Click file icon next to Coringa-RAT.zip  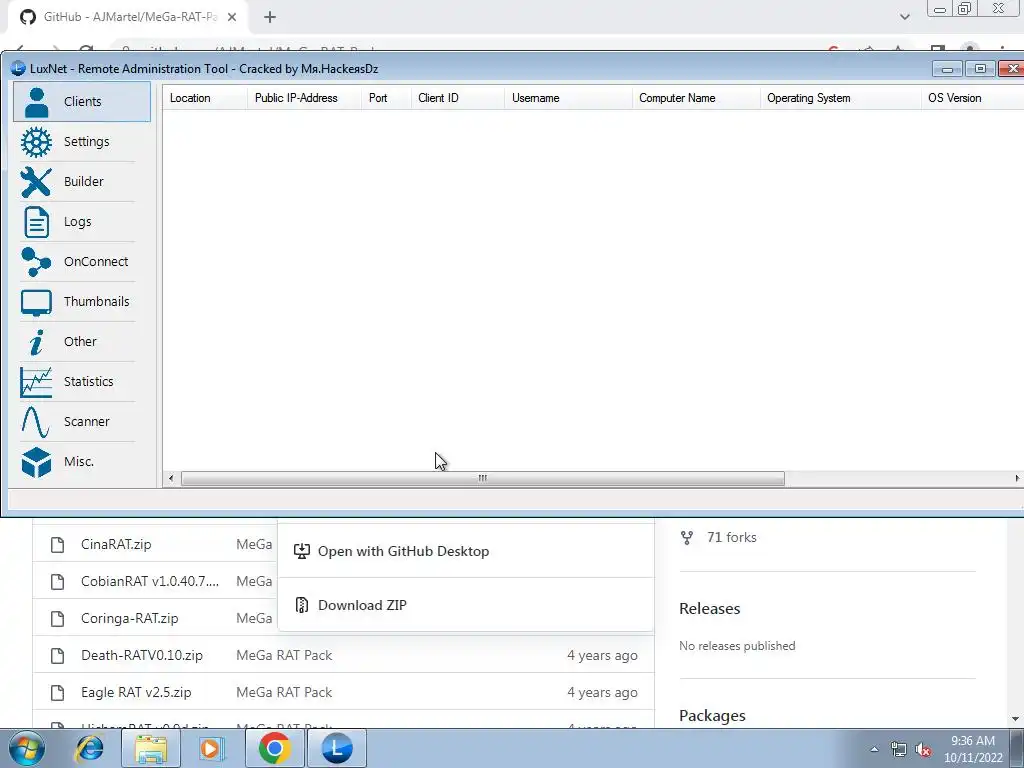[57, 618]
